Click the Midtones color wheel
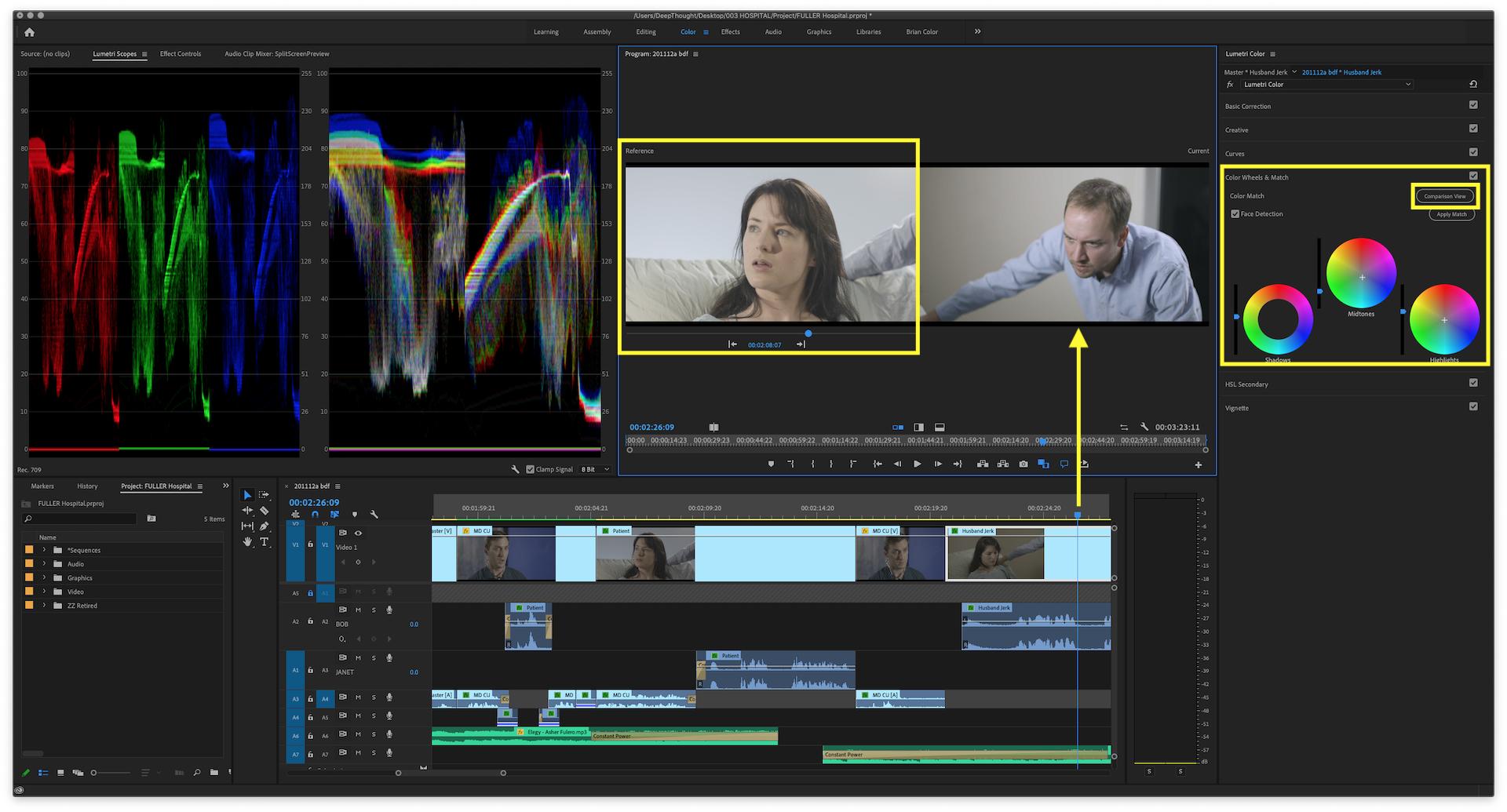 [1361, 273]
